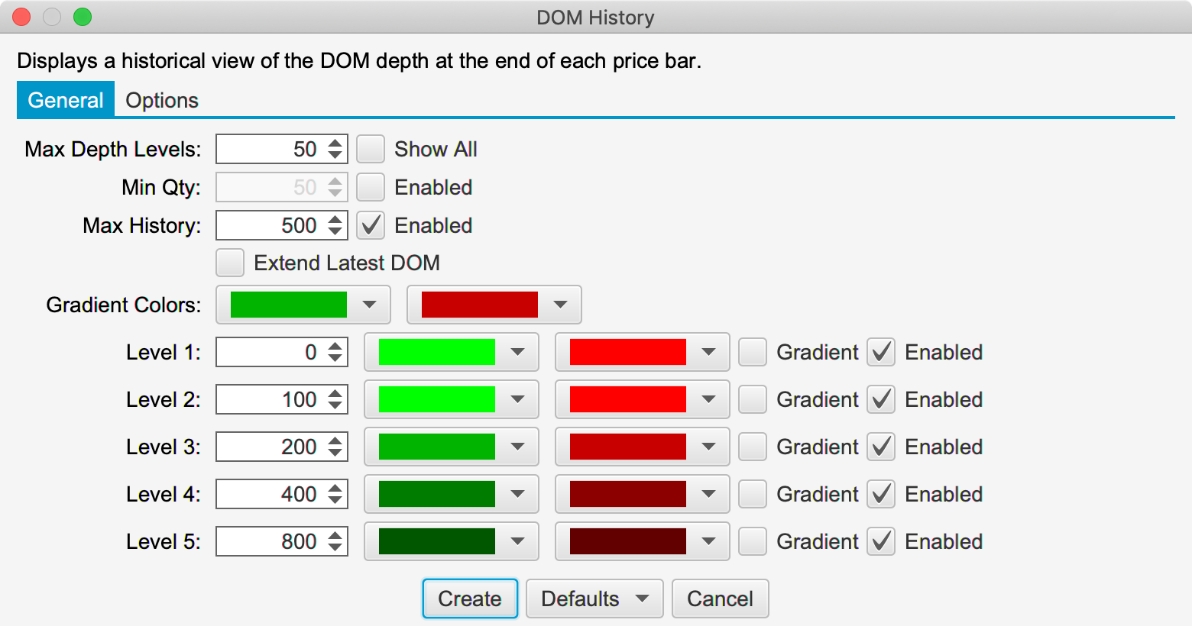Select the General tab
The height and width of the screenshot is (626, 1192).
point(65,100)
